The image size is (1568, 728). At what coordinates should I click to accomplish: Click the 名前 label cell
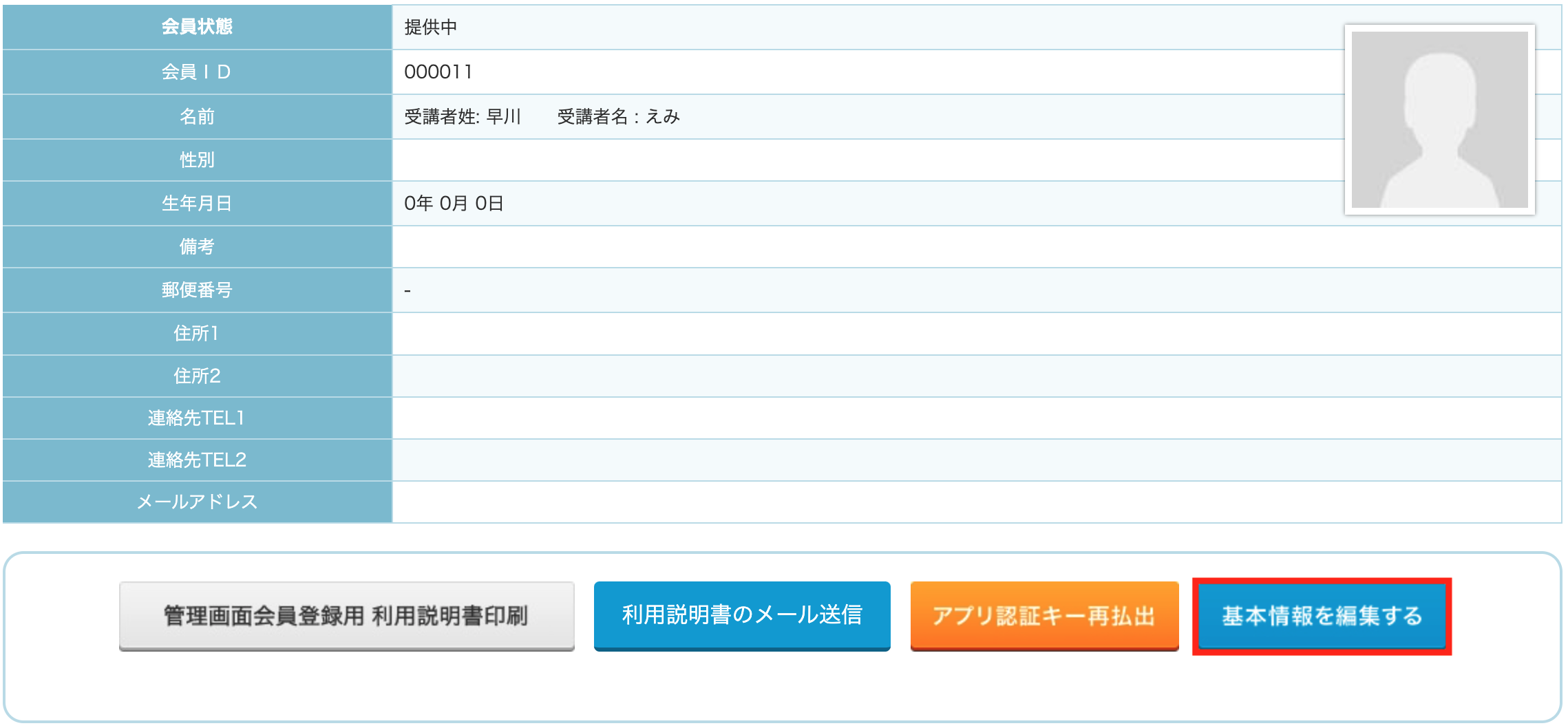coord(197,116)
